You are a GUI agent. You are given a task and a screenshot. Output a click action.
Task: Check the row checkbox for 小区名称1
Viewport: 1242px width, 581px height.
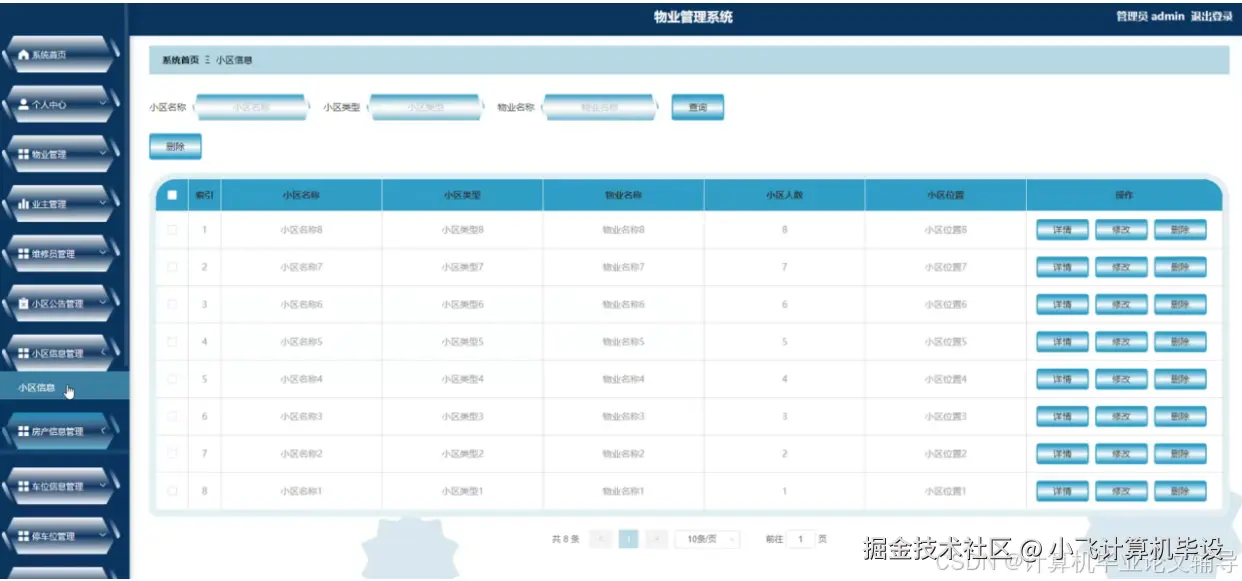[x=172, y=491]
